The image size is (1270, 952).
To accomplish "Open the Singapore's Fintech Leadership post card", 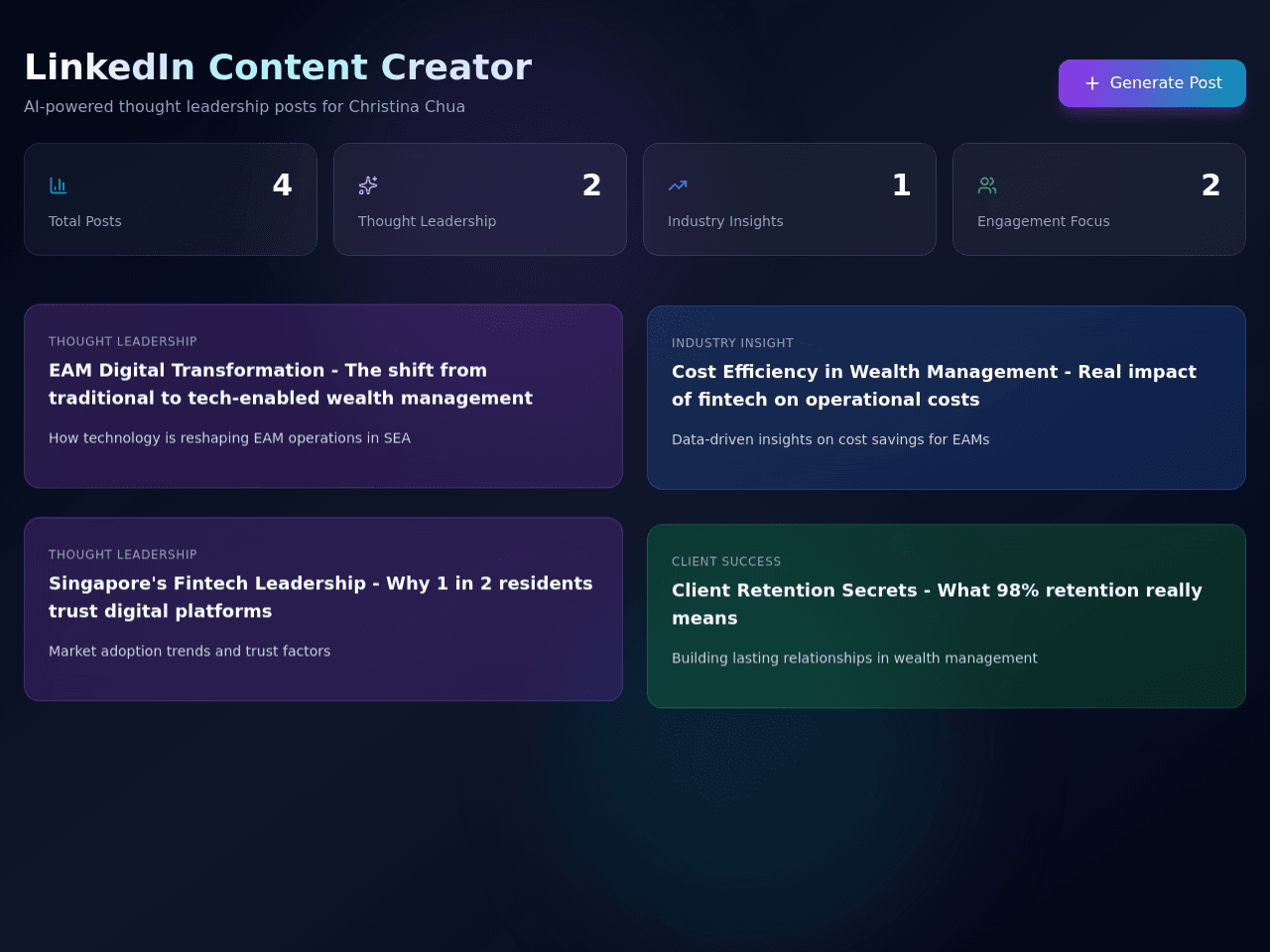I will coord(323,609).
